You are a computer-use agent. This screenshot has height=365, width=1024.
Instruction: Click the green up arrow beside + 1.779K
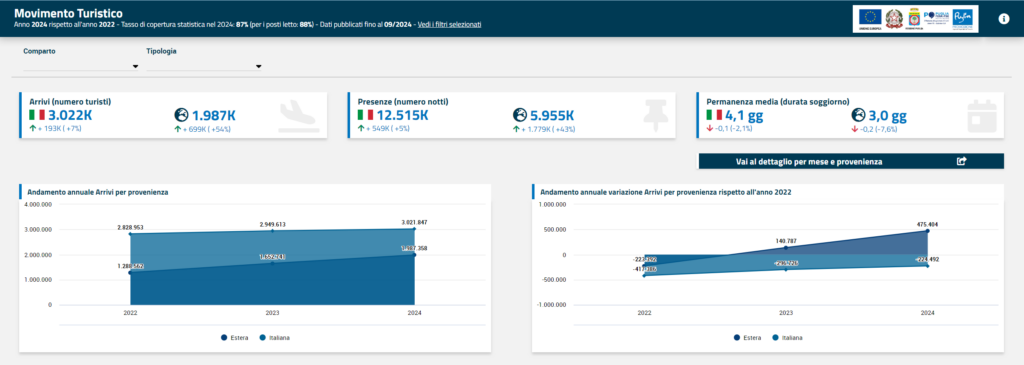pyautogui.click(x=516, y=129)
